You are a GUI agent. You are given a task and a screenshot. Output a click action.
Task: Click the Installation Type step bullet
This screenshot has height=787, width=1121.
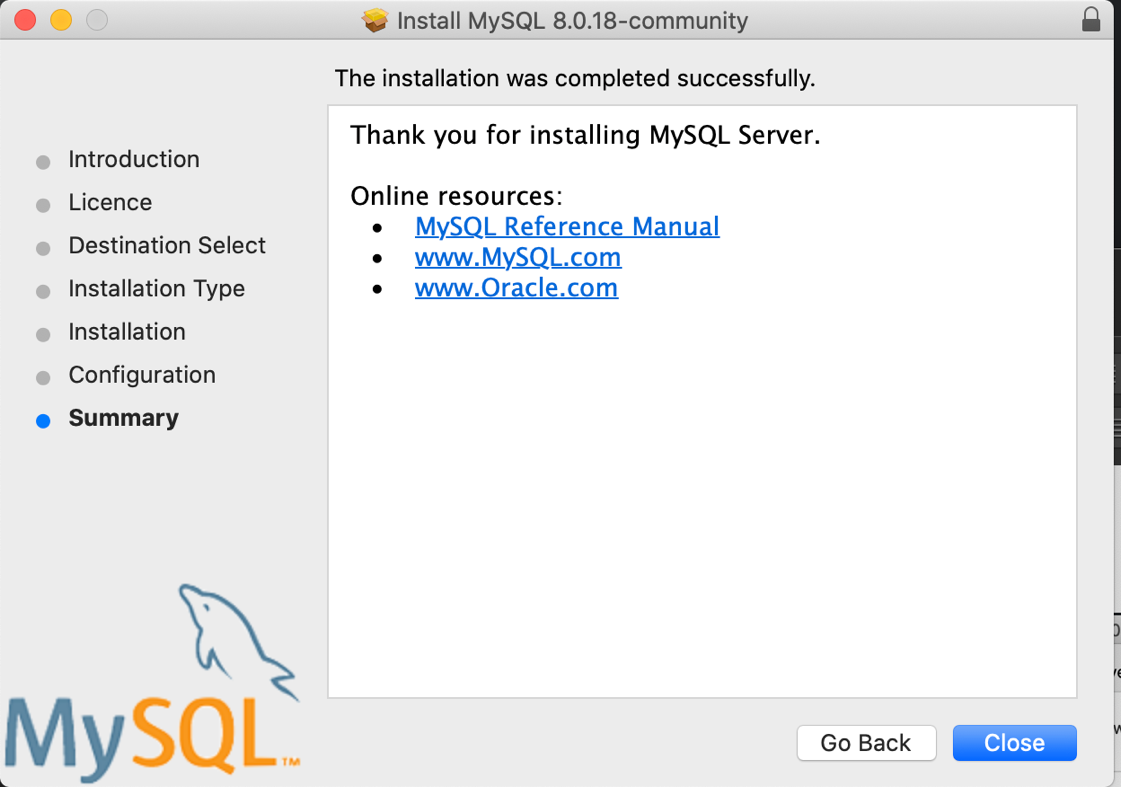click(43, 292)
